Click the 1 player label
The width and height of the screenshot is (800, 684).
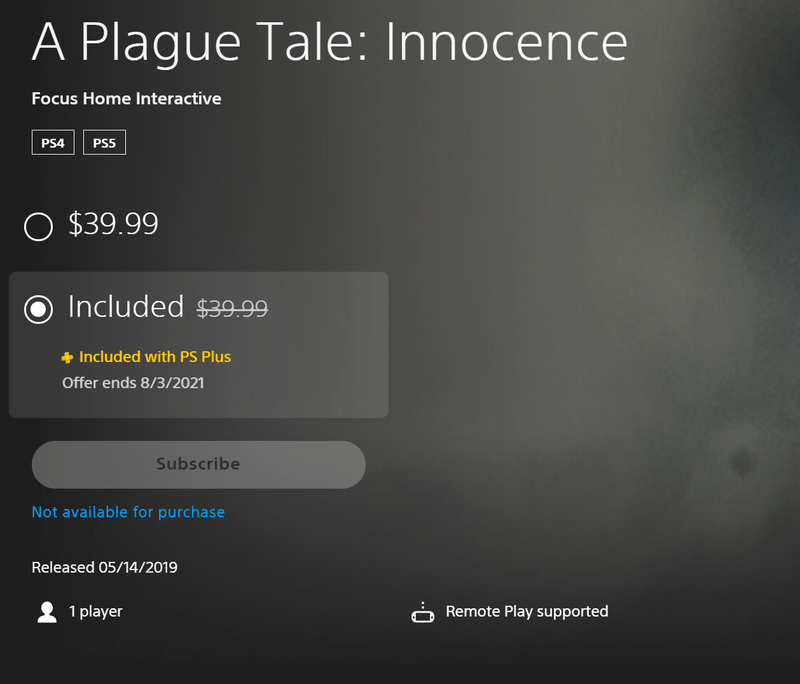tap(95, 612)
